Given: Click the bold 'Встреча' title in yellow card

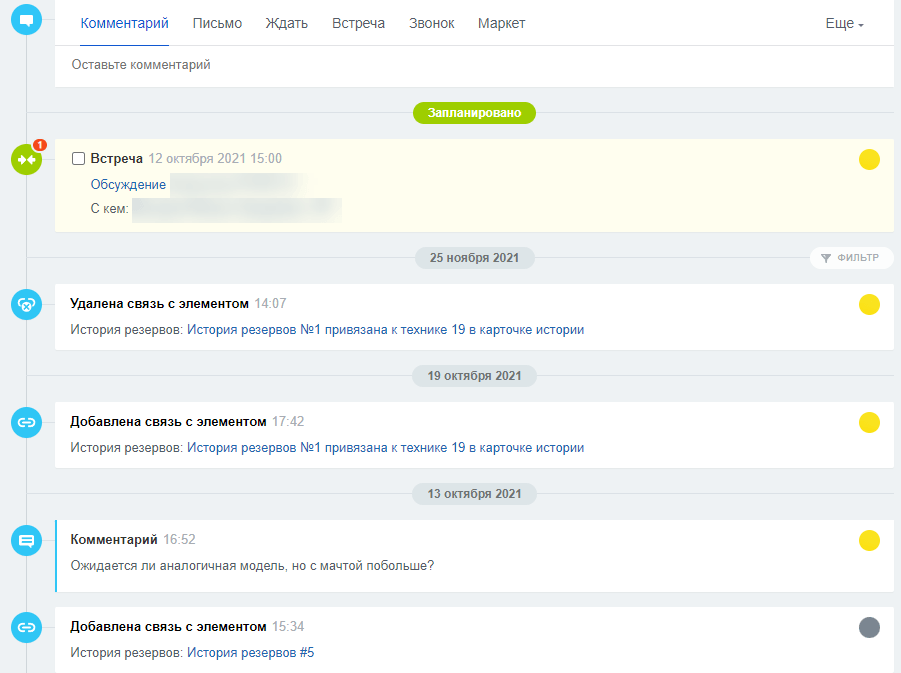Looking at the screenshot, I should [116, 159].
